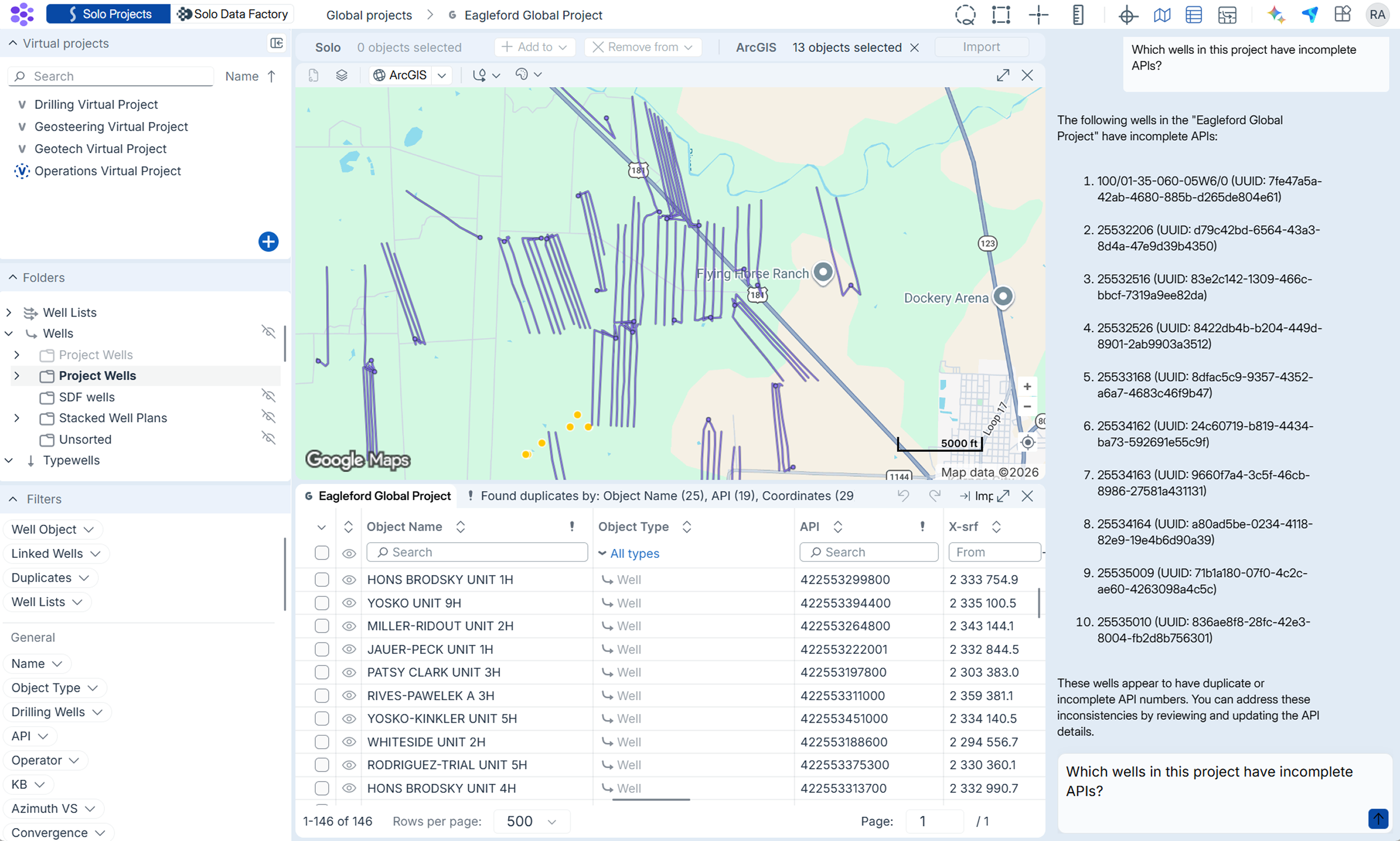The image size is (1400, 841).
Task: Open the ArcGIS basemap dropdown
Action: 441,75
